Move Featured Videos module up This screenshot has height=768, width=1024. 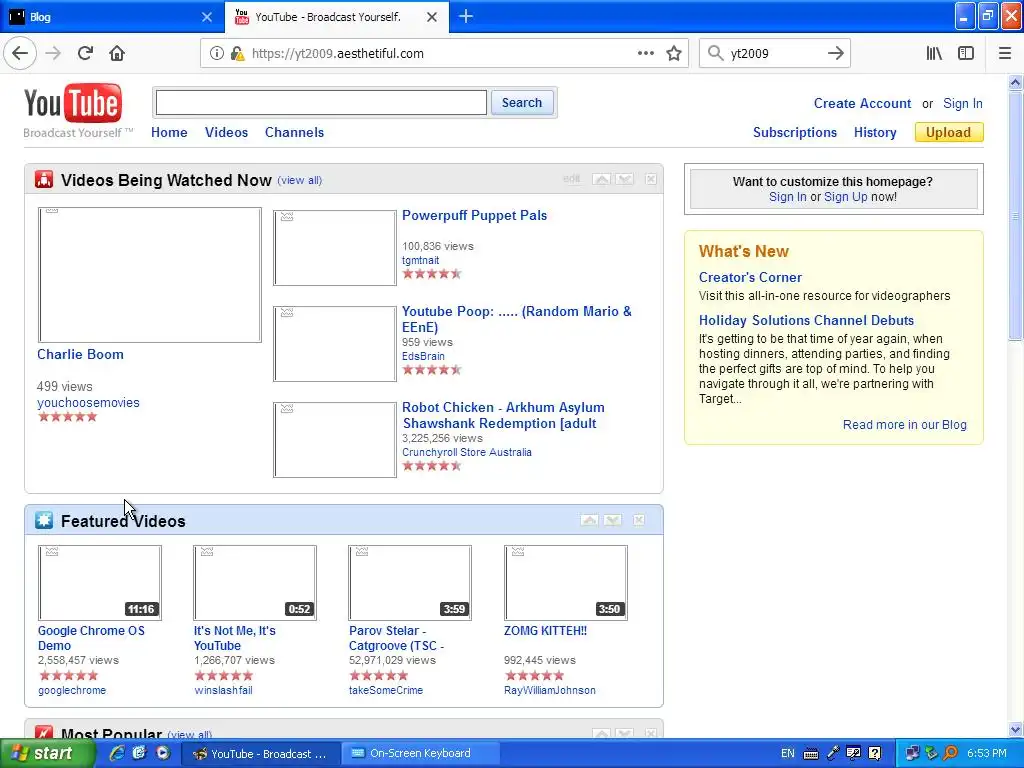pyautogui.click(x=589, y=520)
